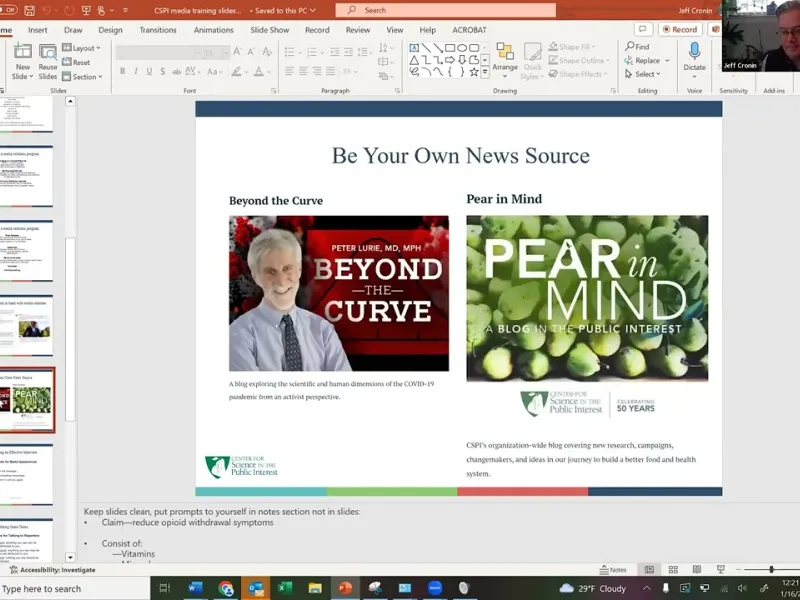Toggle bulleted list
The image size is (800, 600).
(x=289, y=52)
